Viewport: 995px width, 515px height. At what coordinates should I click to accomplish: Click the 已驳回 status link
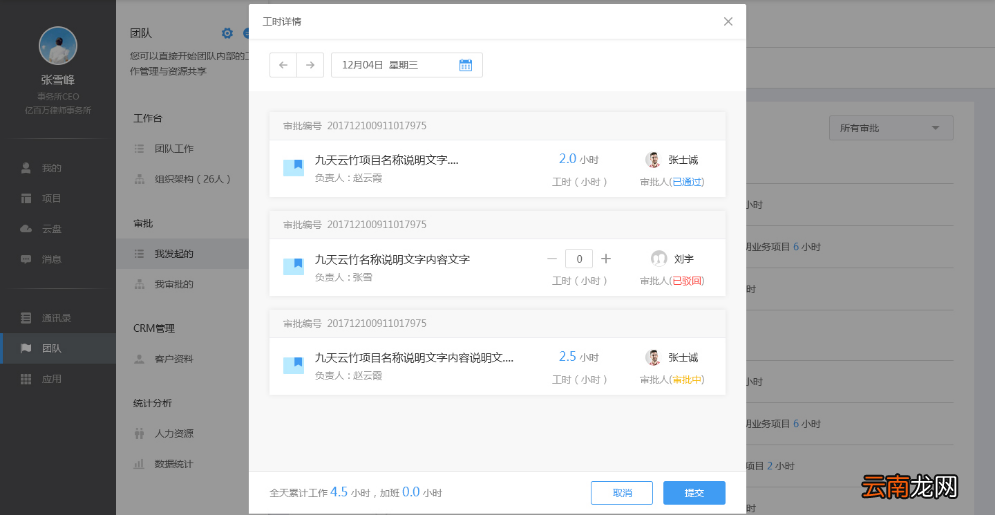coord(687,281)
